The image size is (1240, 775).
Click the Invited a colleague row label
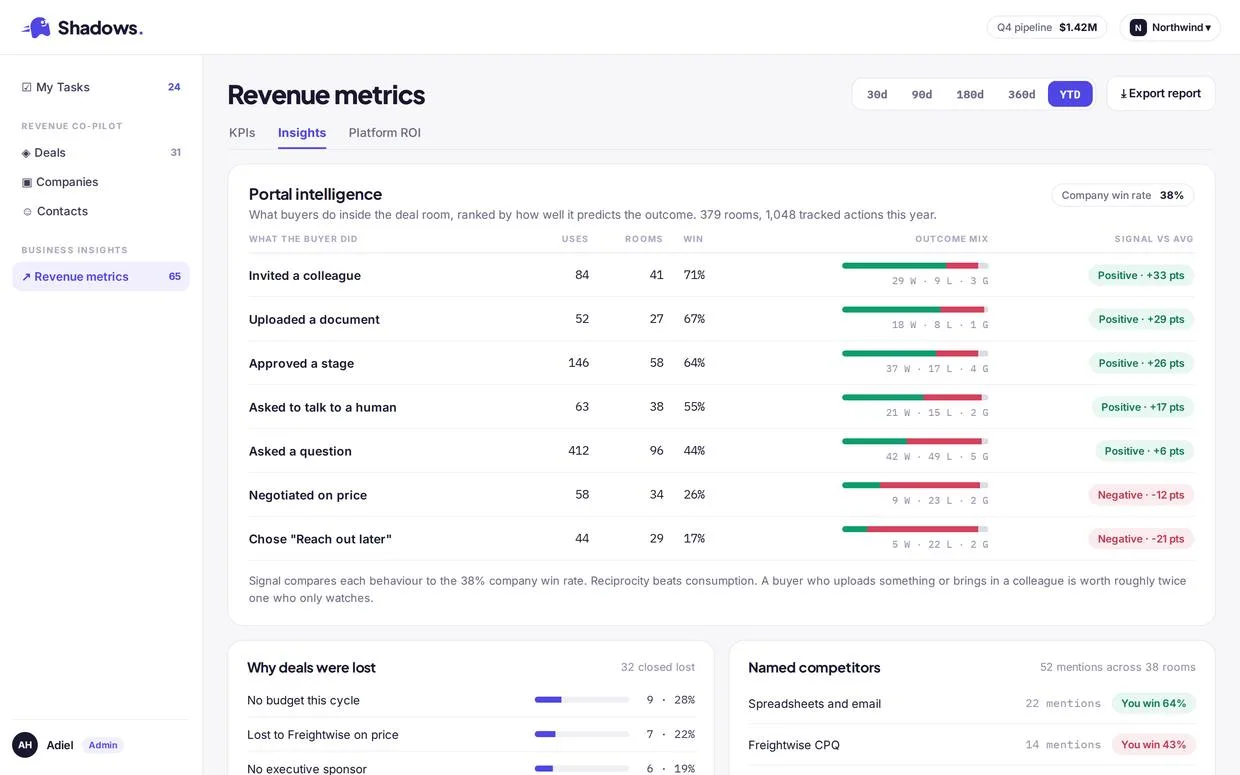pyautogui.click(x=305, y=276)
